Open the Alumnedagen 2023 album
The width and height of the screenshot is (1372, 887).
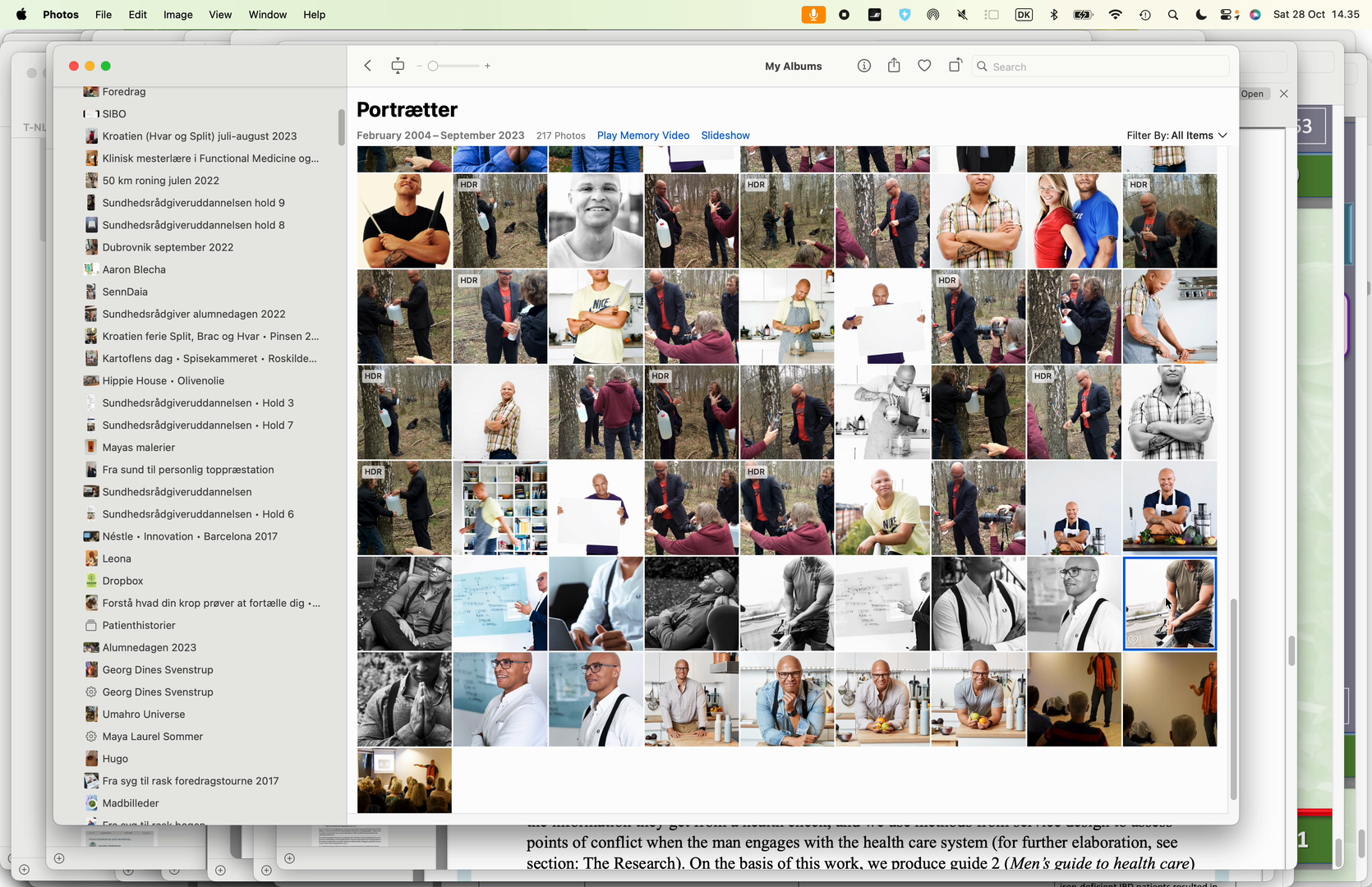(x=150, y=648)
